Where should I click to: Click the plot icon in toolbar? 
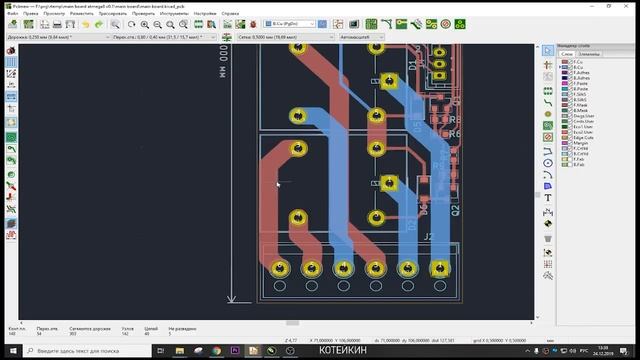point(71,24)
